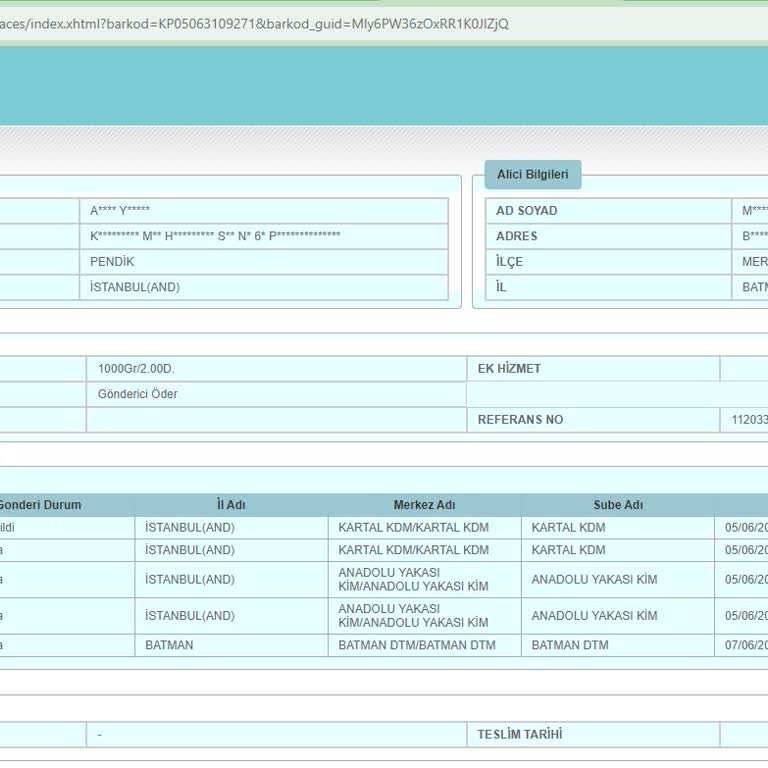Click the Sube Adı column header
The image size is (768, 768).
coord(618,505)
